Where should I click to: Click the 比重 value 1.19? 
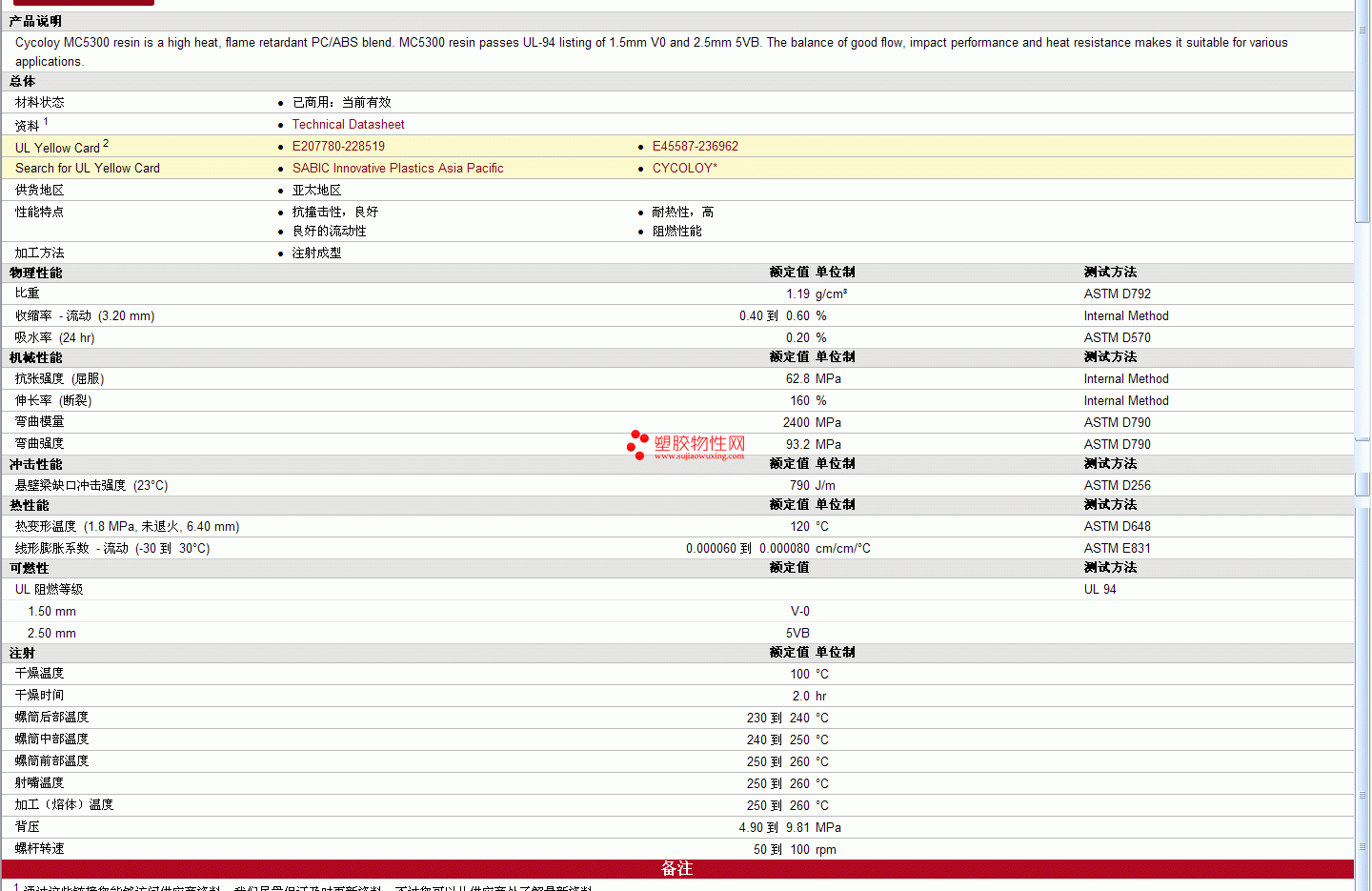click(x=798, y=294)
